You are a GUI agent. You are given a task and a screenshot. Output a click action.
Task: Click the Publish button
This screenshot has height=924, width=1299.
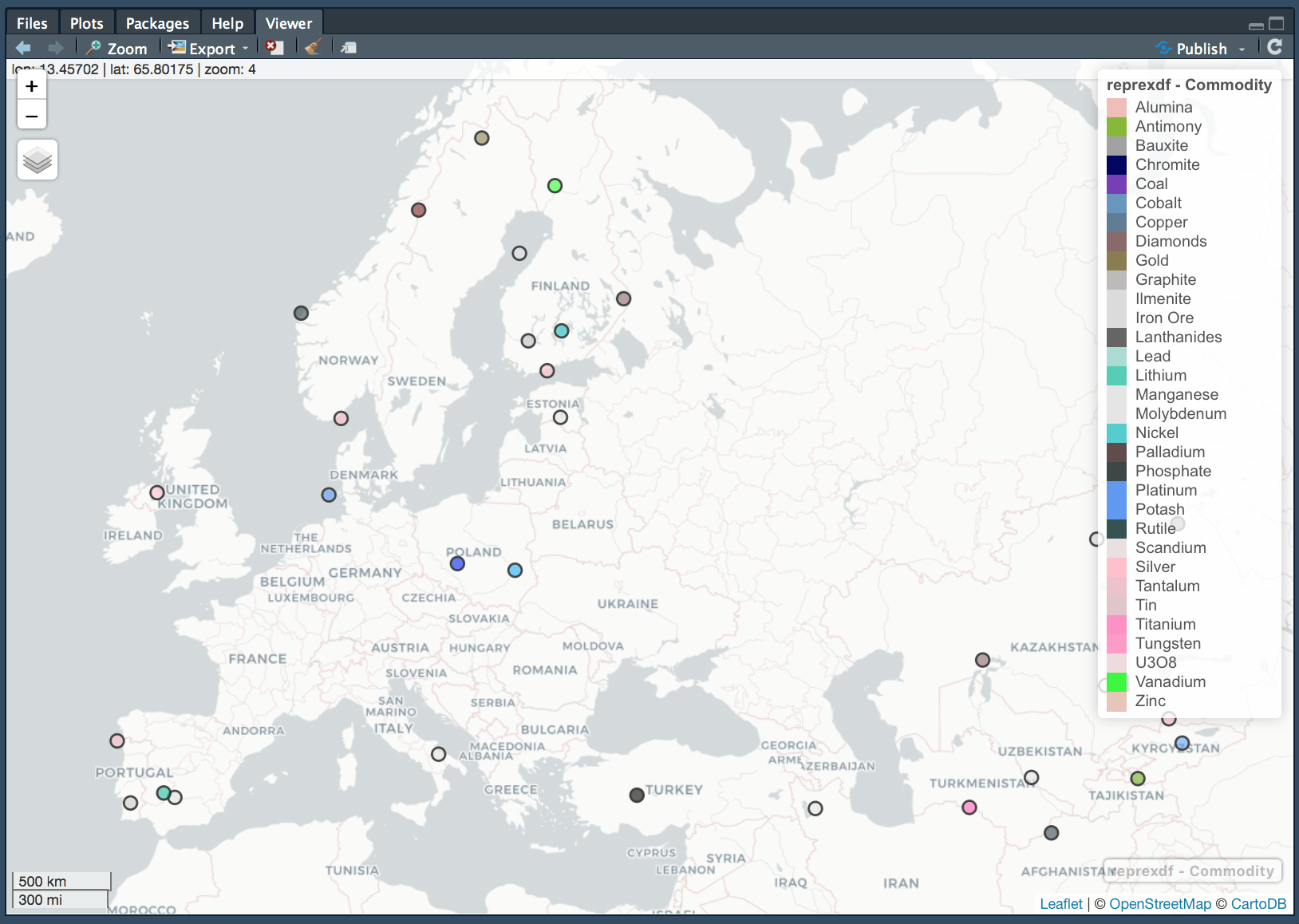coord(1191,48)
